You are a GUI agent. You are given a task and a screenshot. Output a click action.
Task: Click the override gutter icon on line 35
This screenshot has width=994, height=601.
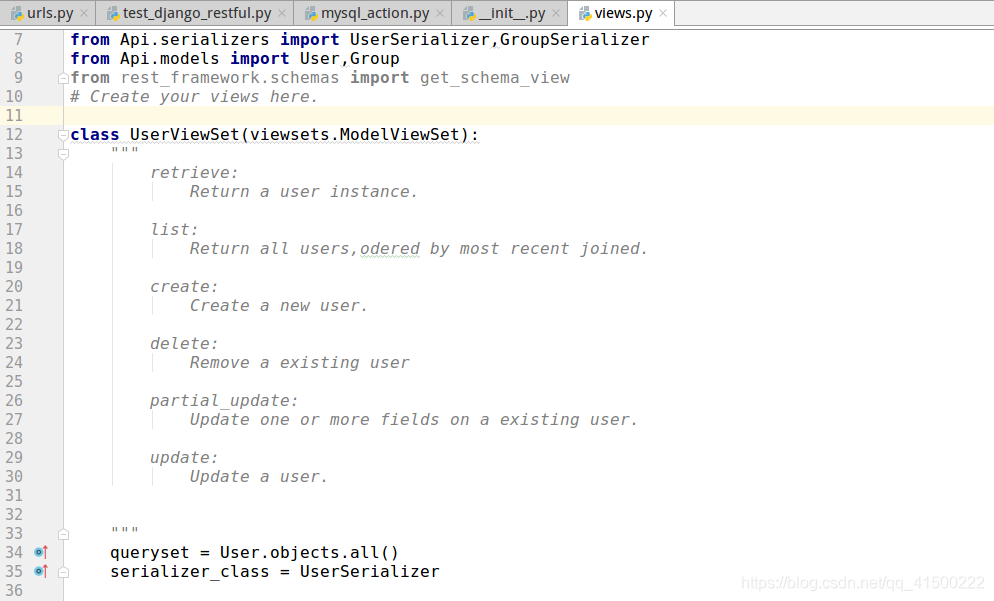coord(41,571)
